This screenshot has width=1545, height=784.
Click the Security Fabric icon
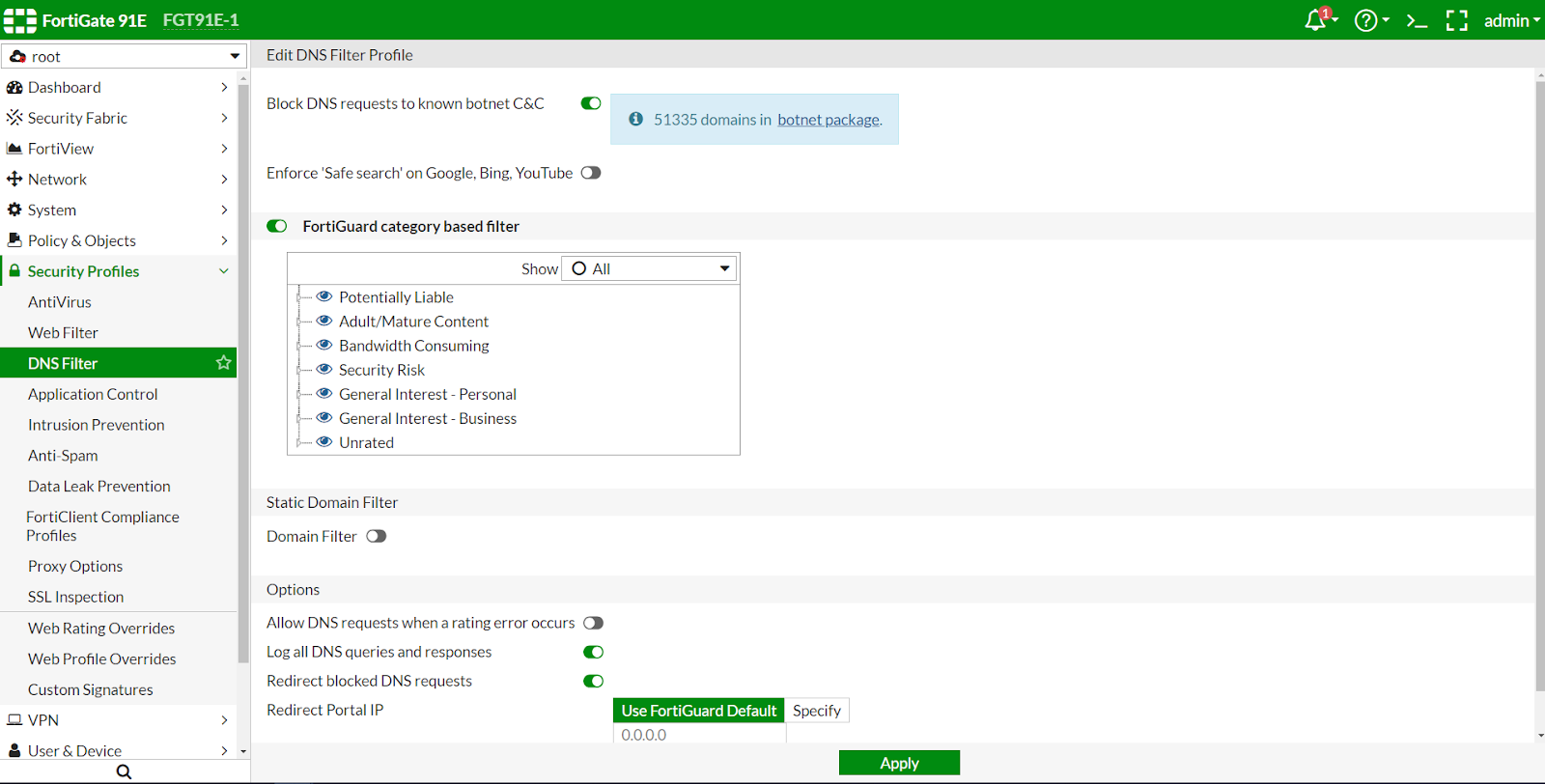pyautogui.click(x=14, y=118)
